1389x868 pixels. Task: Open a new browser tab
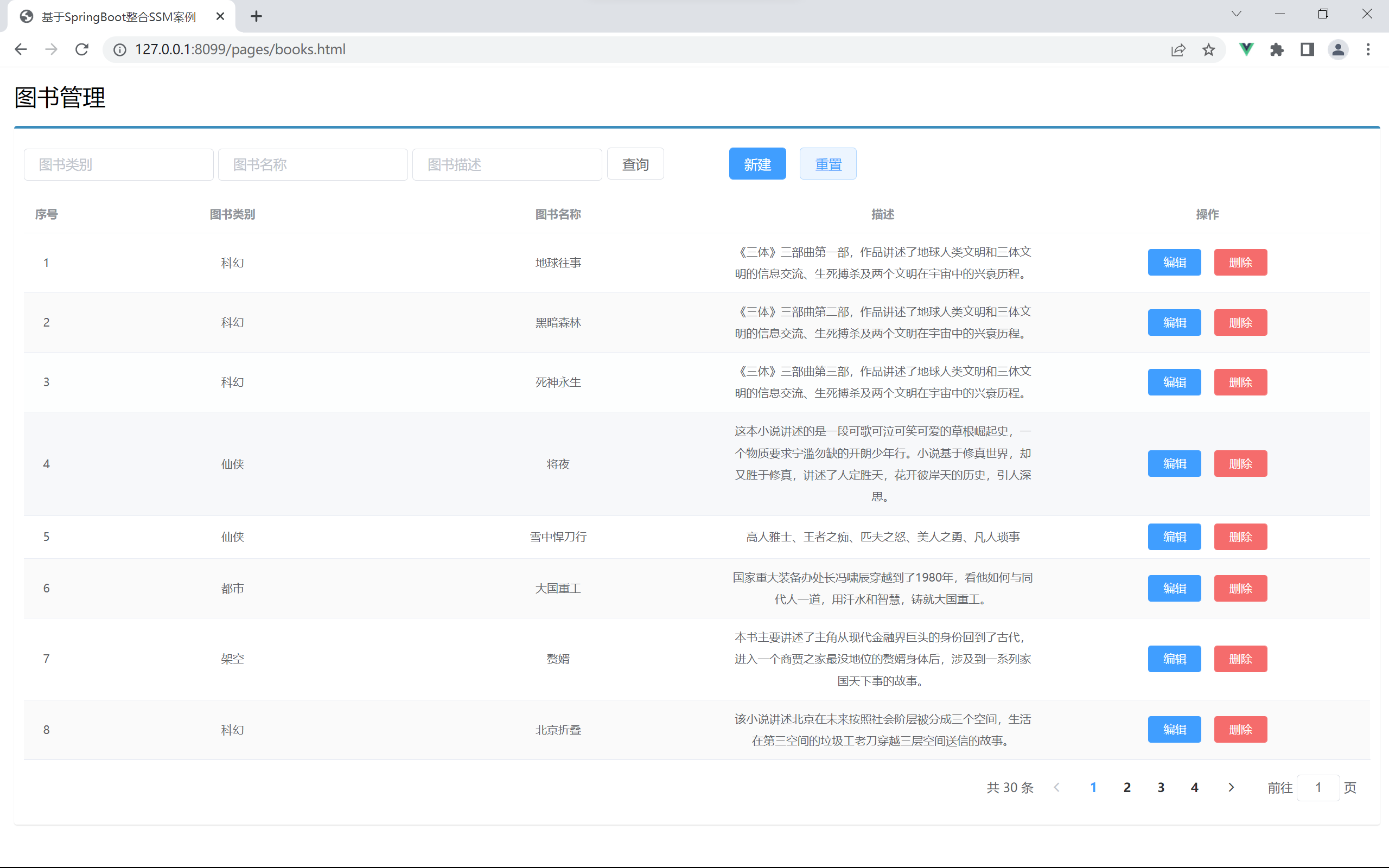tap(257, 16)
